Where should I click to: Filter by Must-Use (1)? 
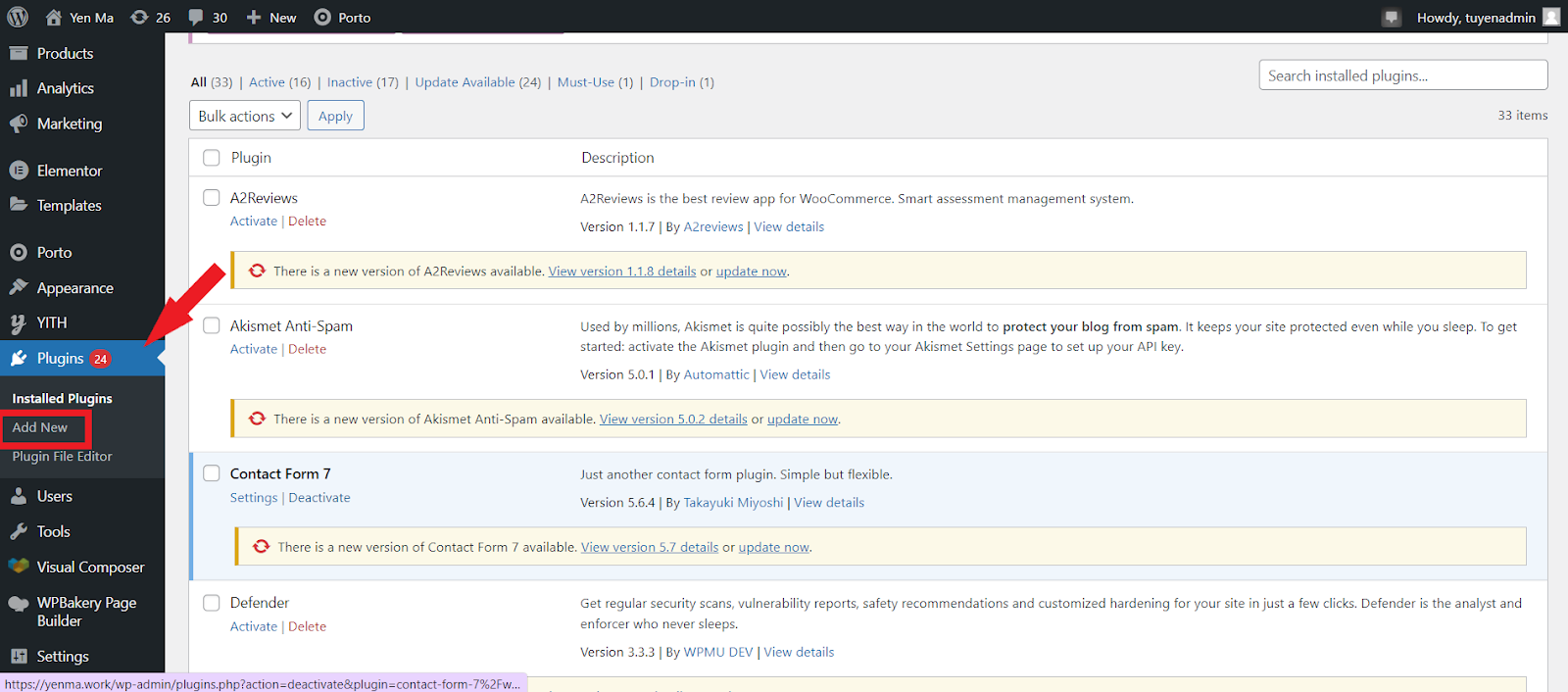(x=596, y=82)
